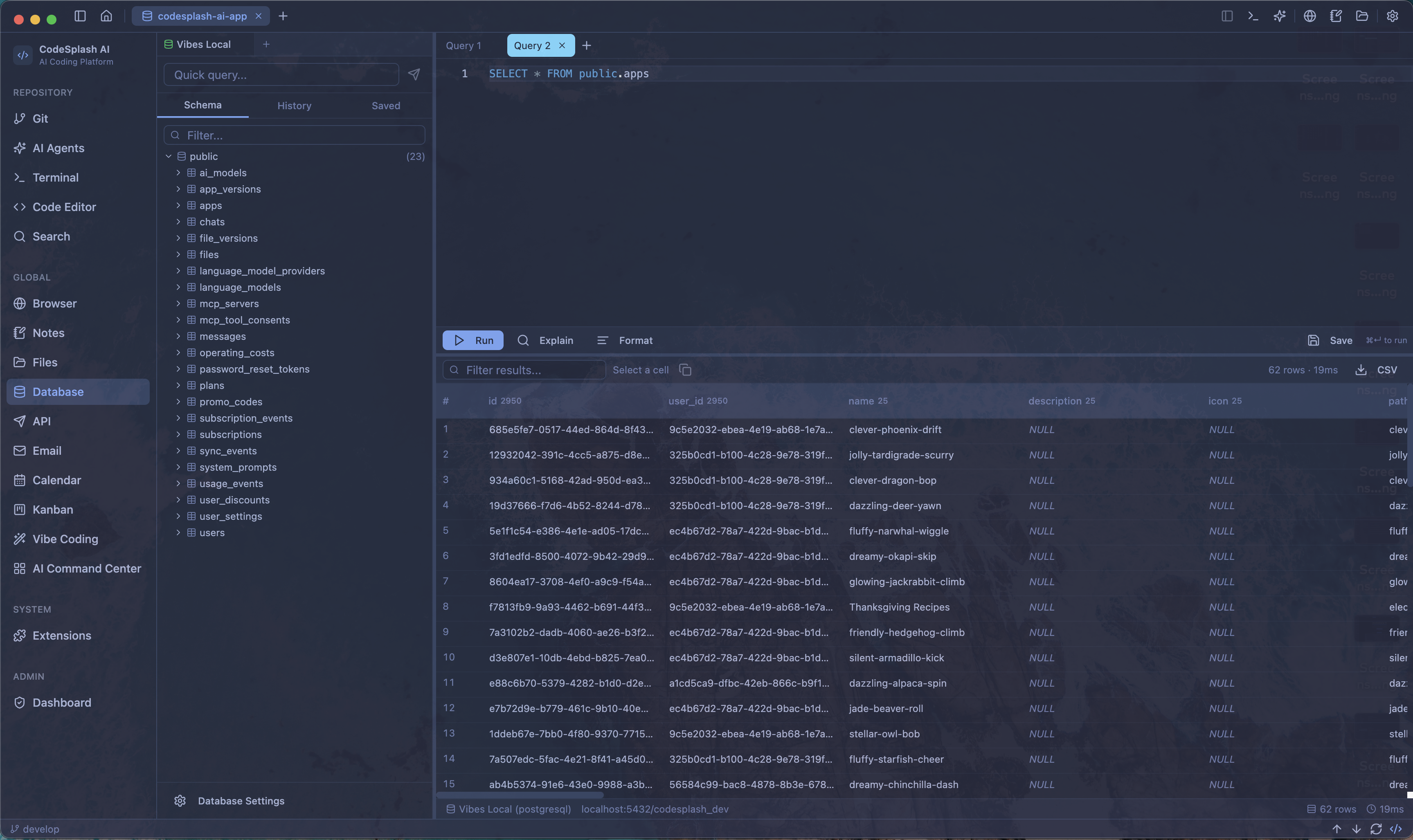Viewport: 1413px width, 840px height.
Task: Switch to the History tab
Action: click(x=294, y=105)
